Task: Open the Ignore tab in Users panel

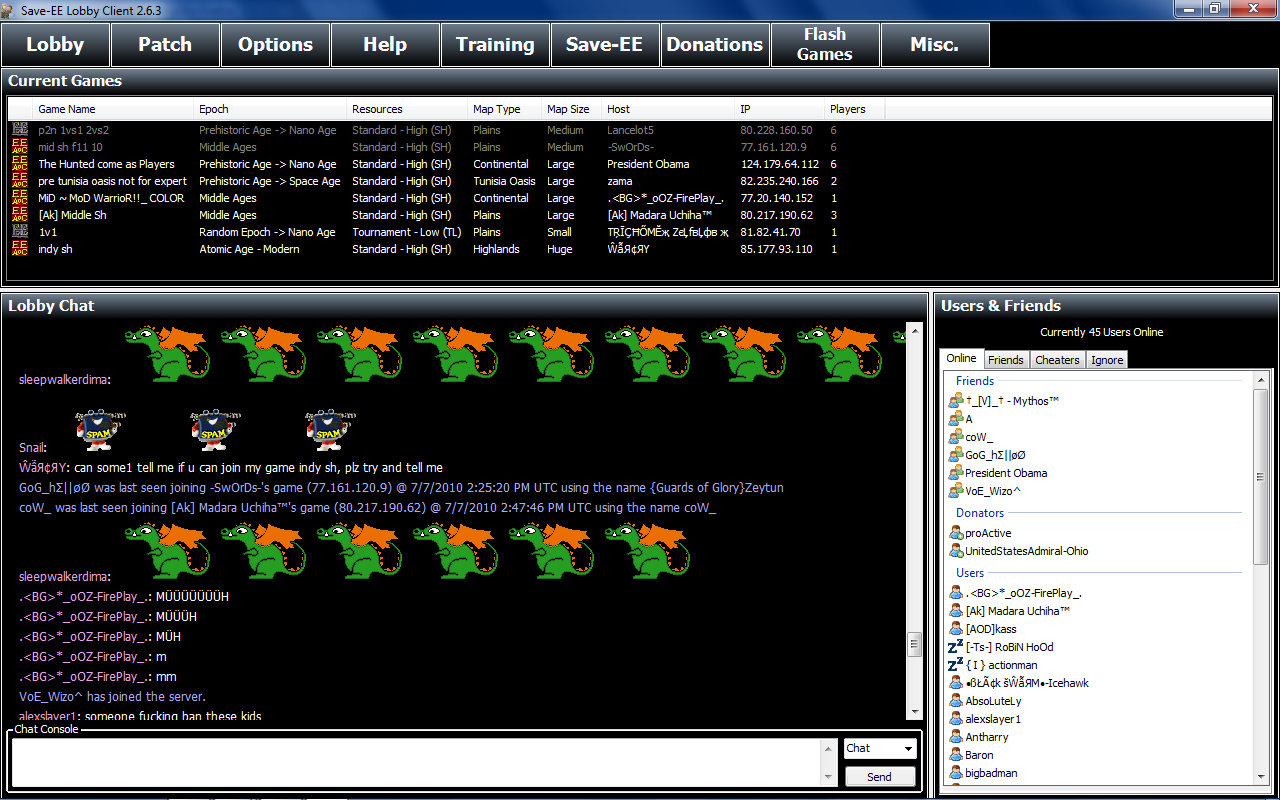Action: pos(1107,360)
